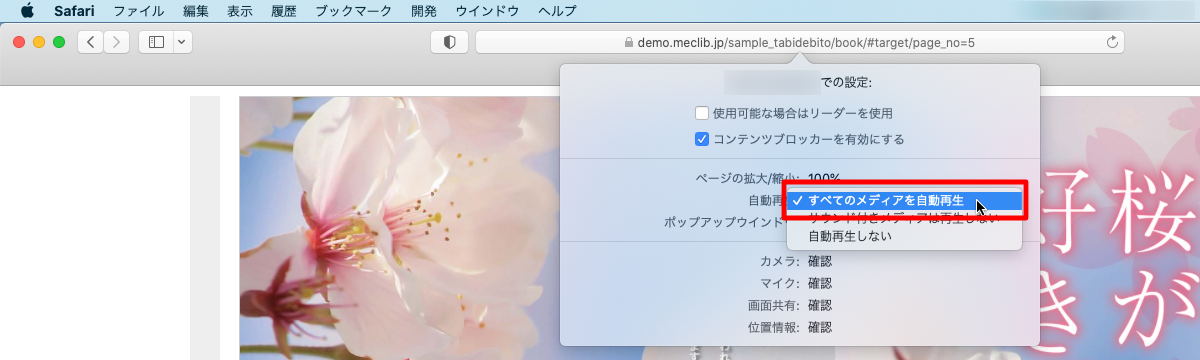Open the 位置情報 確認 dropdown
This screenshot has height=360, width=1200.
pos(820,328)
